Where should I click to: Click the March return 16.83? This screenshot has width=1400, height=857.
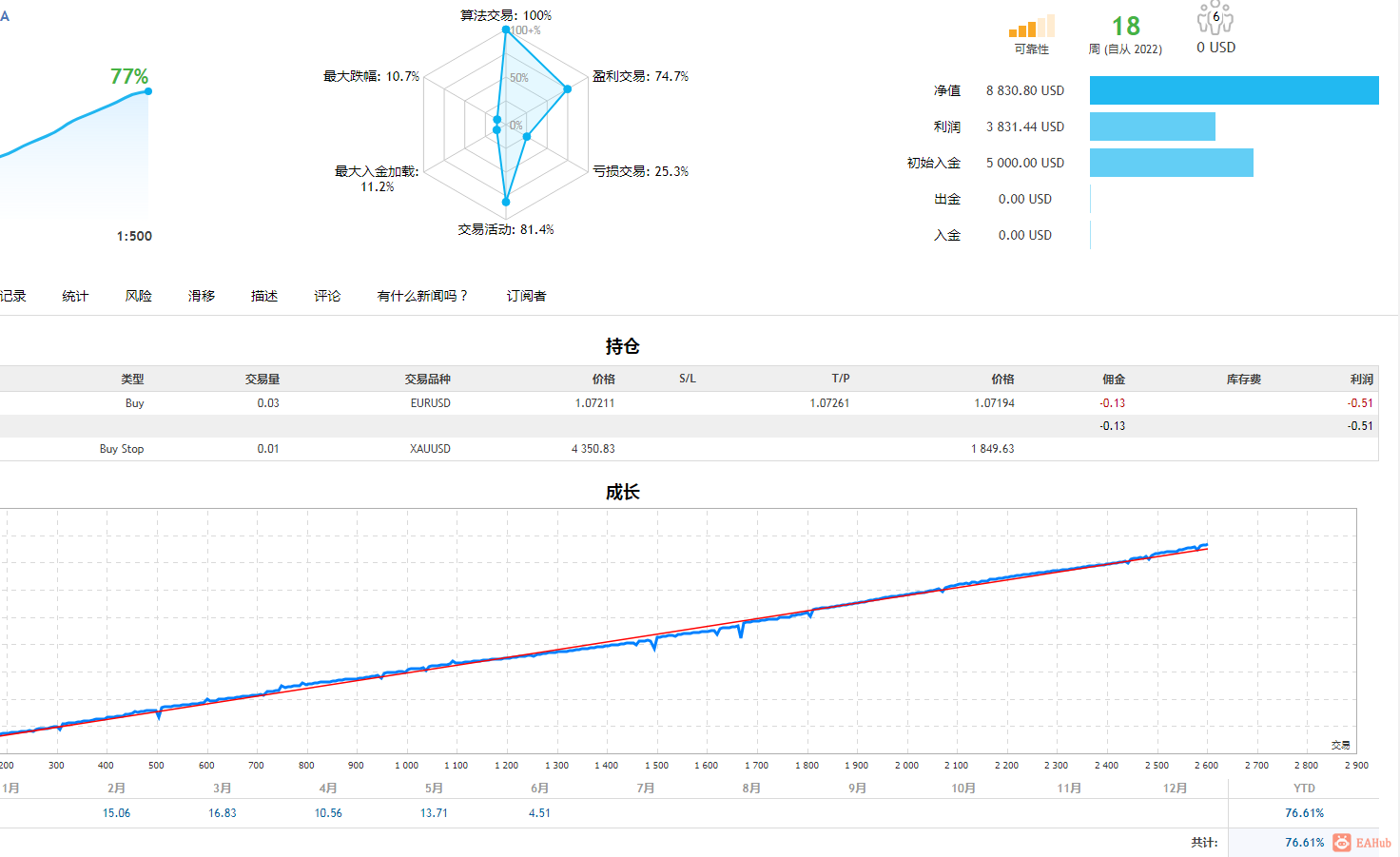223,813
